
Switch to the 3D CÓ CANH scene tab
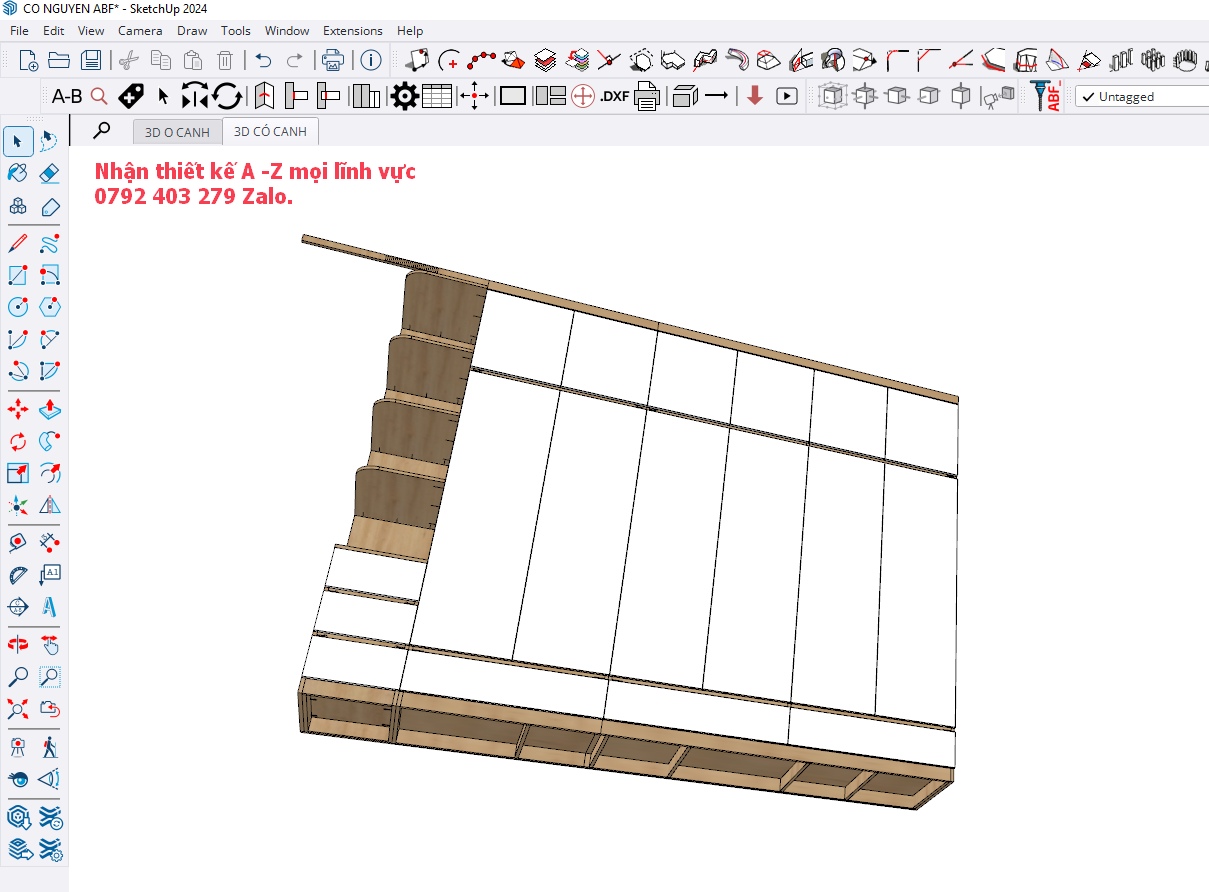click(270, 132)
